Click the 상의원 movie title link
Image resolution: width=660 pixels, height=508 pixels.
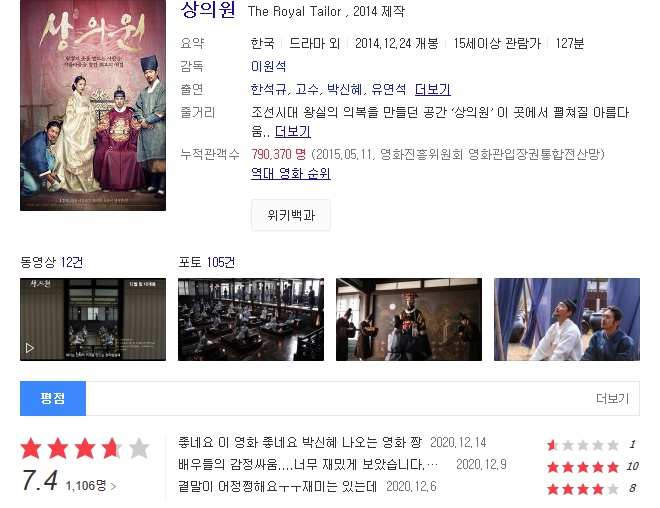tap(208, 10)
